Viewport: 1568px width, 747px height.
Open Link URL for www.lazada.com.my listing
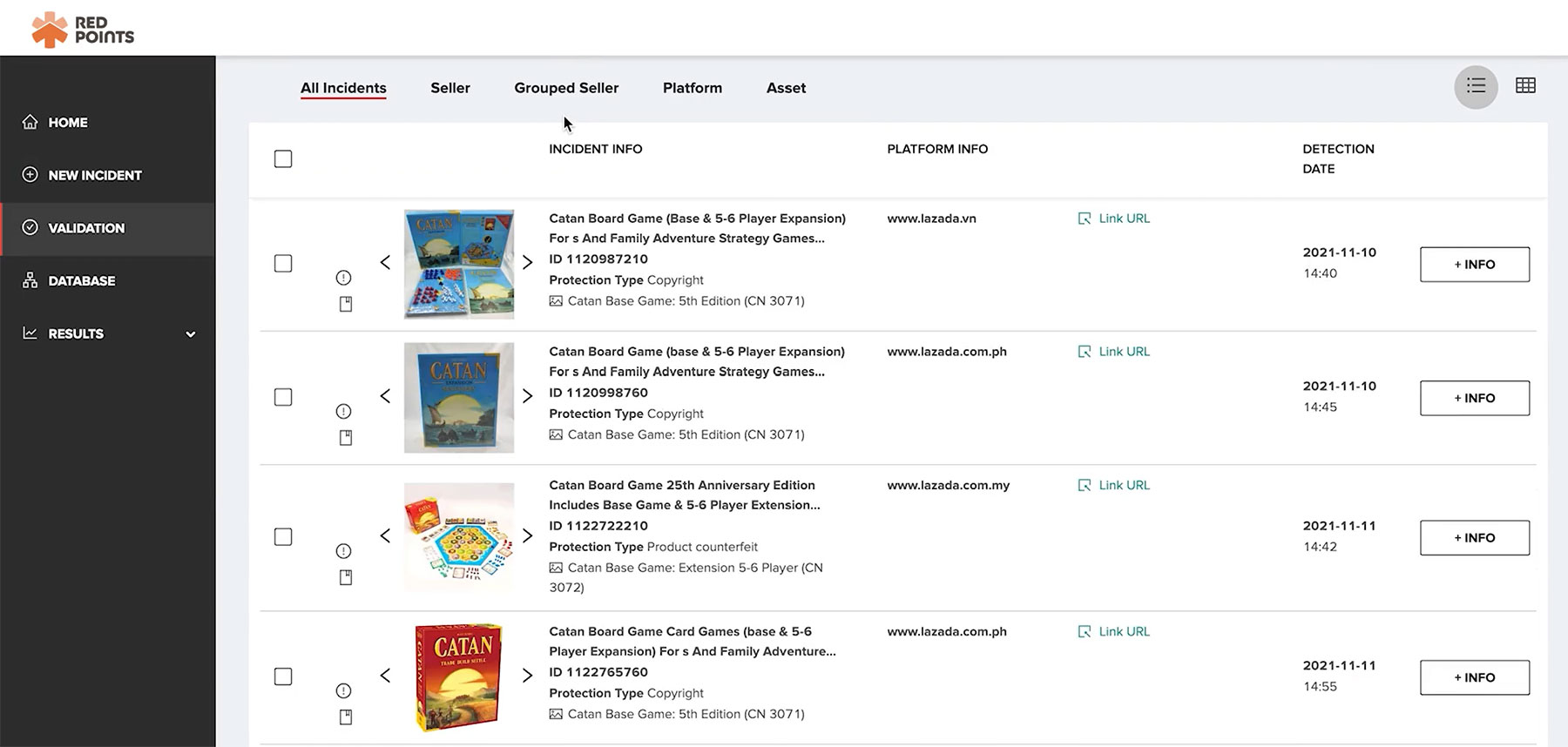point(1114,485)
